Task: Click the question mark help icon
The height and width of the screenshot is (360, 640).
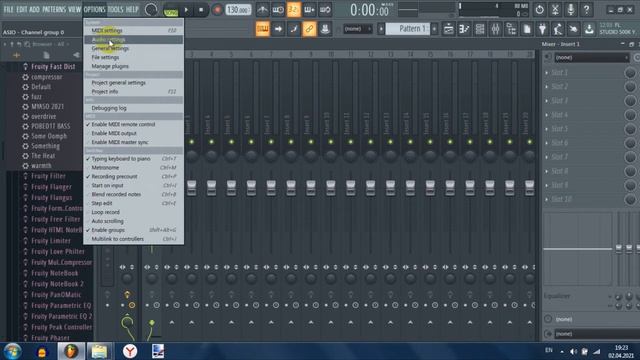Action: click(x=587, y=9)
